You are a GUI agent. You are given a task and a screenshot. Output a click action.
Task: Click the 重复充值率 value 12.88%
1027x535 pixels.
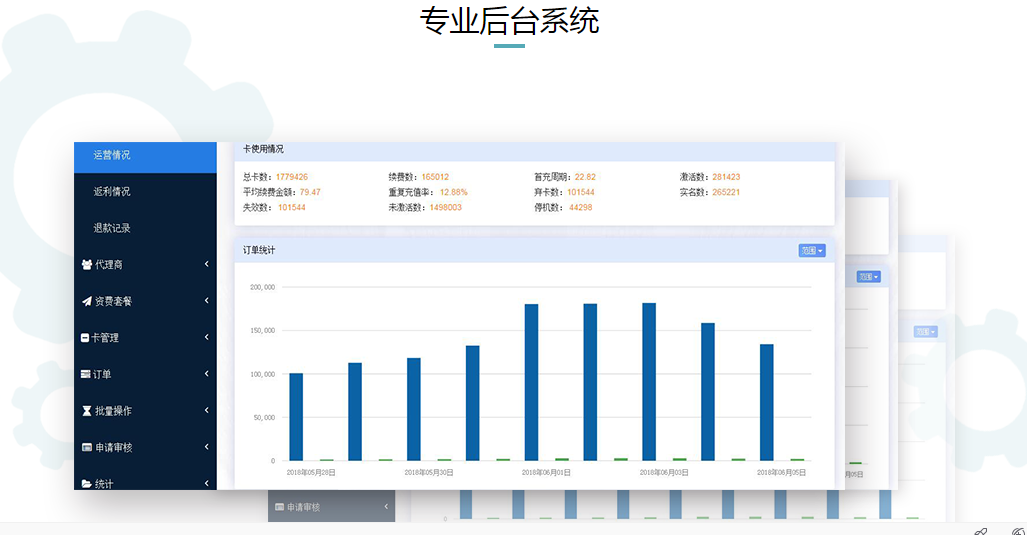[453, 192]
